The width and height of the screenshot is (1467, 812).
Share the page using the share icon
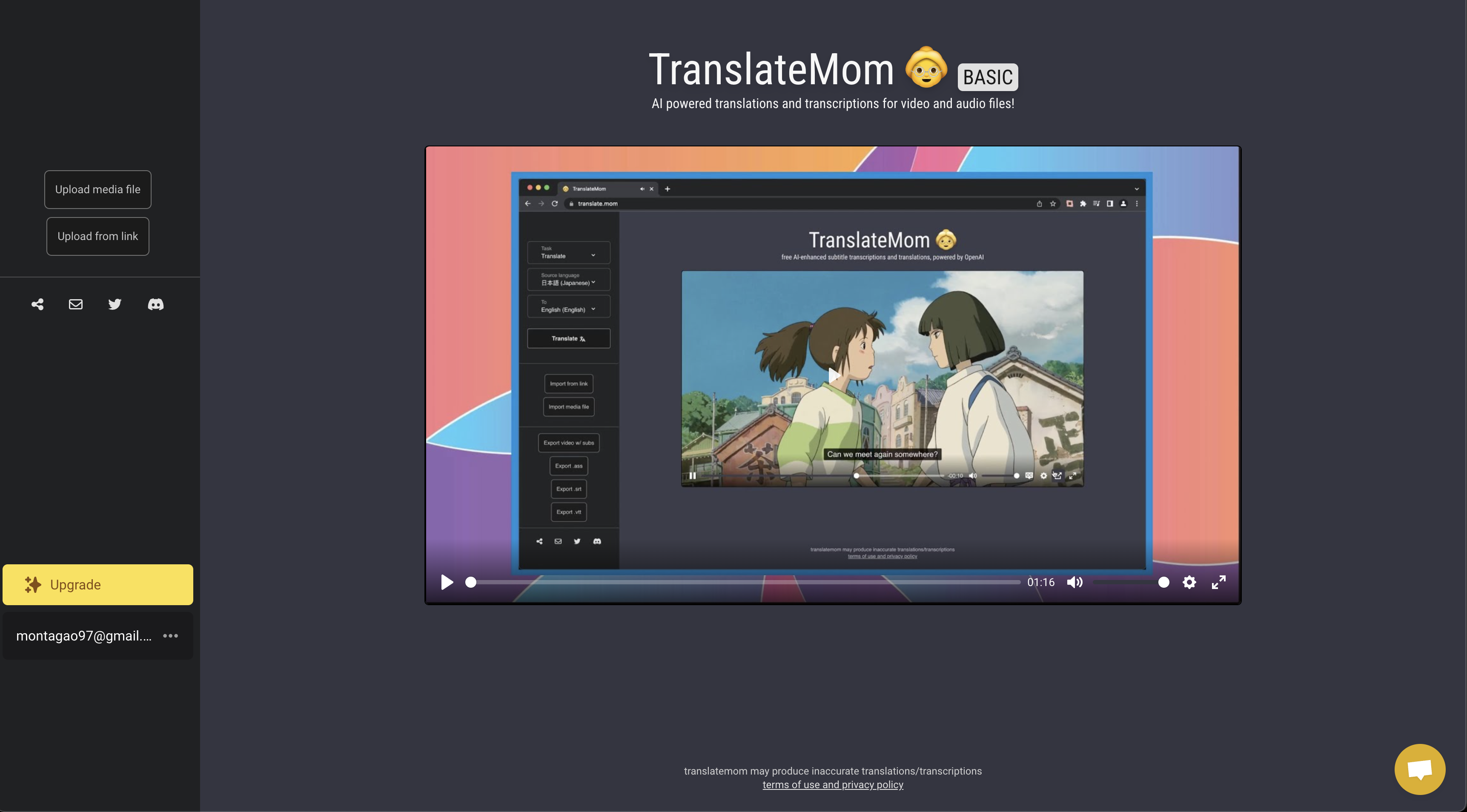coord(37,304)
